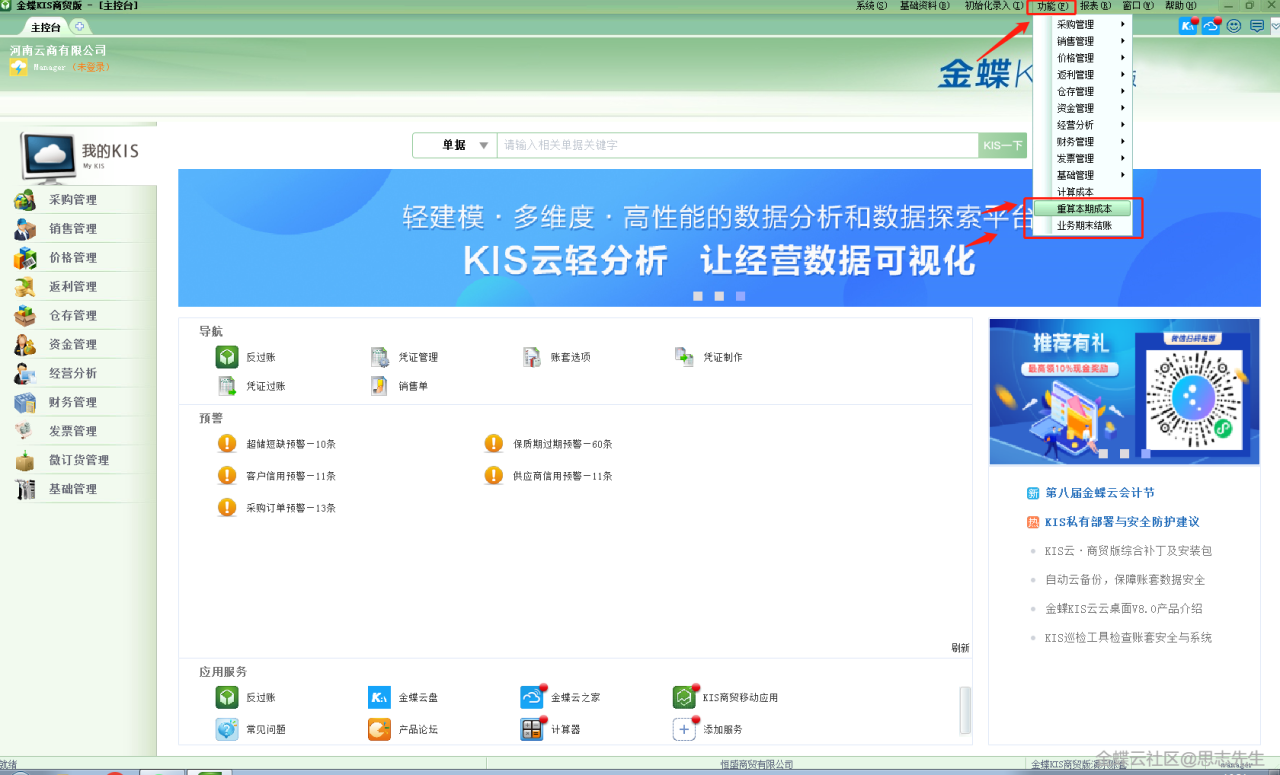The image size is (1280, 775).
Task: Open 反过账 icon under 应用服务
Action: point(227,698)
